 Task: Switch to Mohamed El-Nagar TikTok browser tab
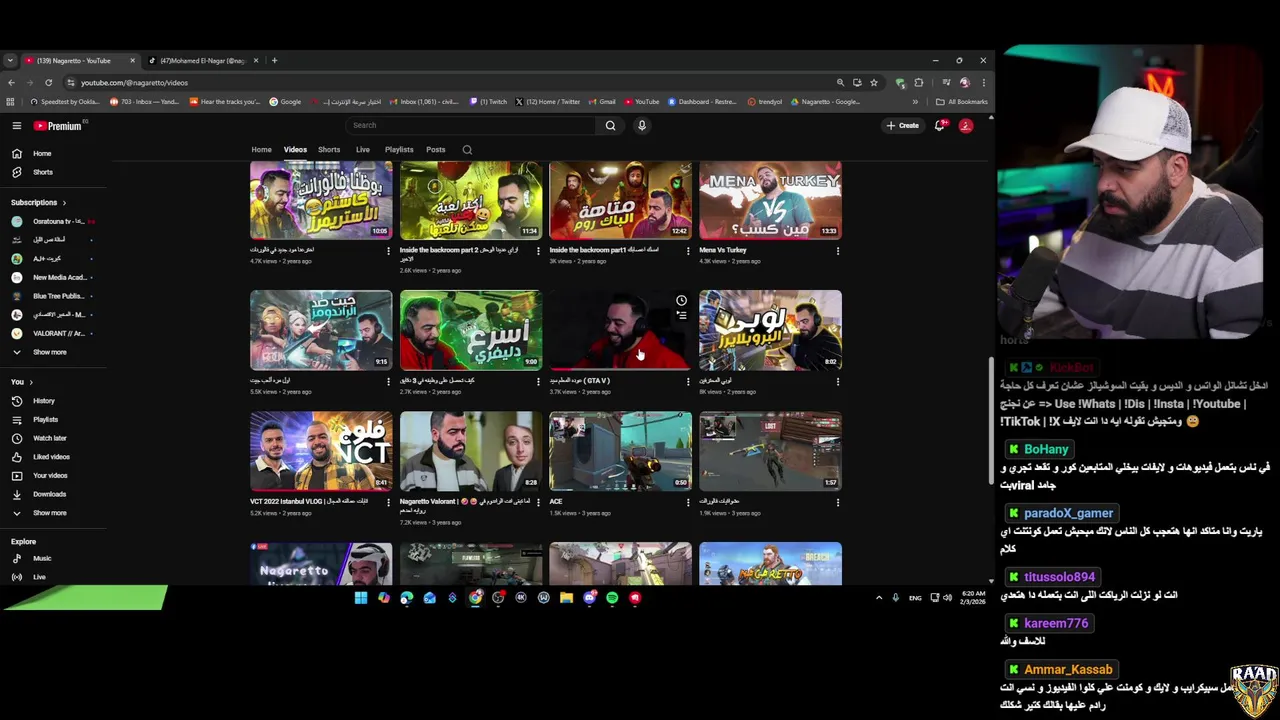pos(203,61)
